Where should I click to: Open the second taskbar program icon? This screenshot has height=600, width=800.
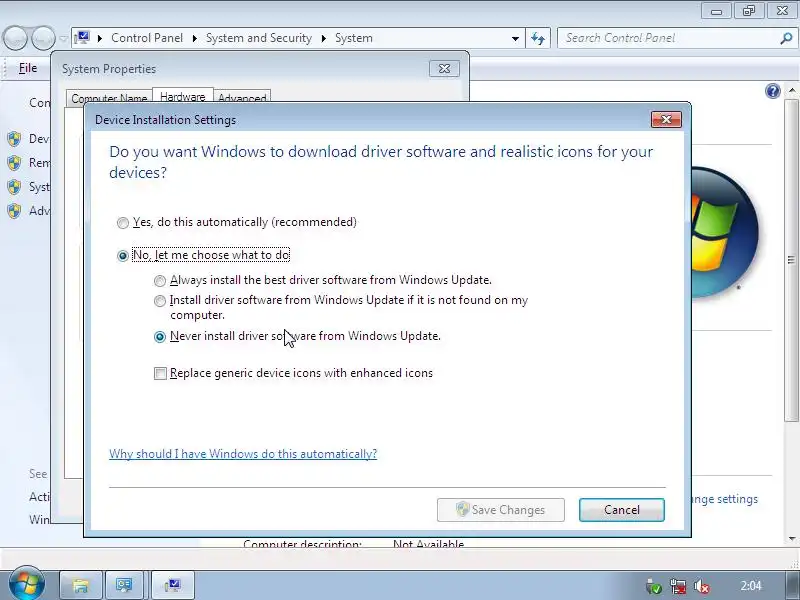point(124,585)
